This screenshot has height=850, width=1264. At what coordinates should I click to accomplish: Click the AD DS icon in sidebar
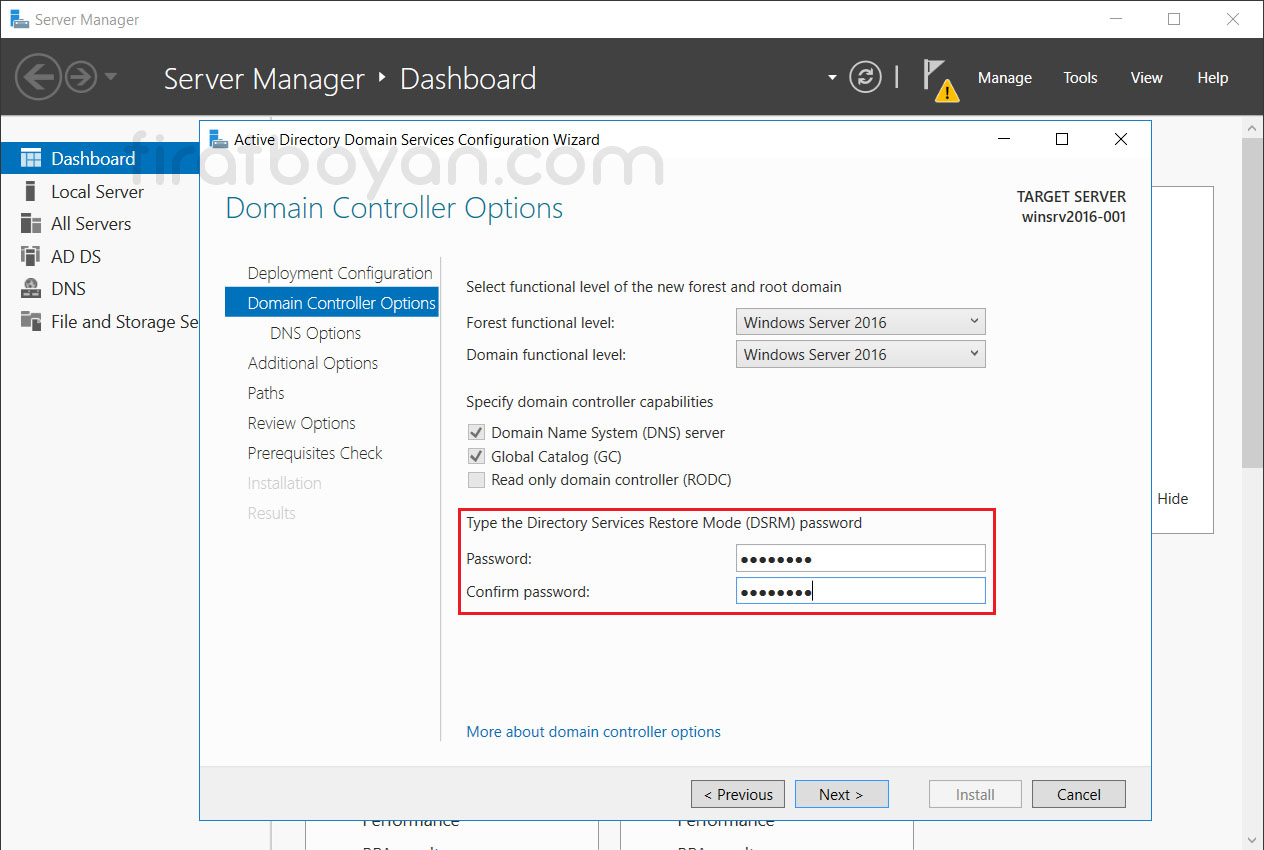[31, 256]
